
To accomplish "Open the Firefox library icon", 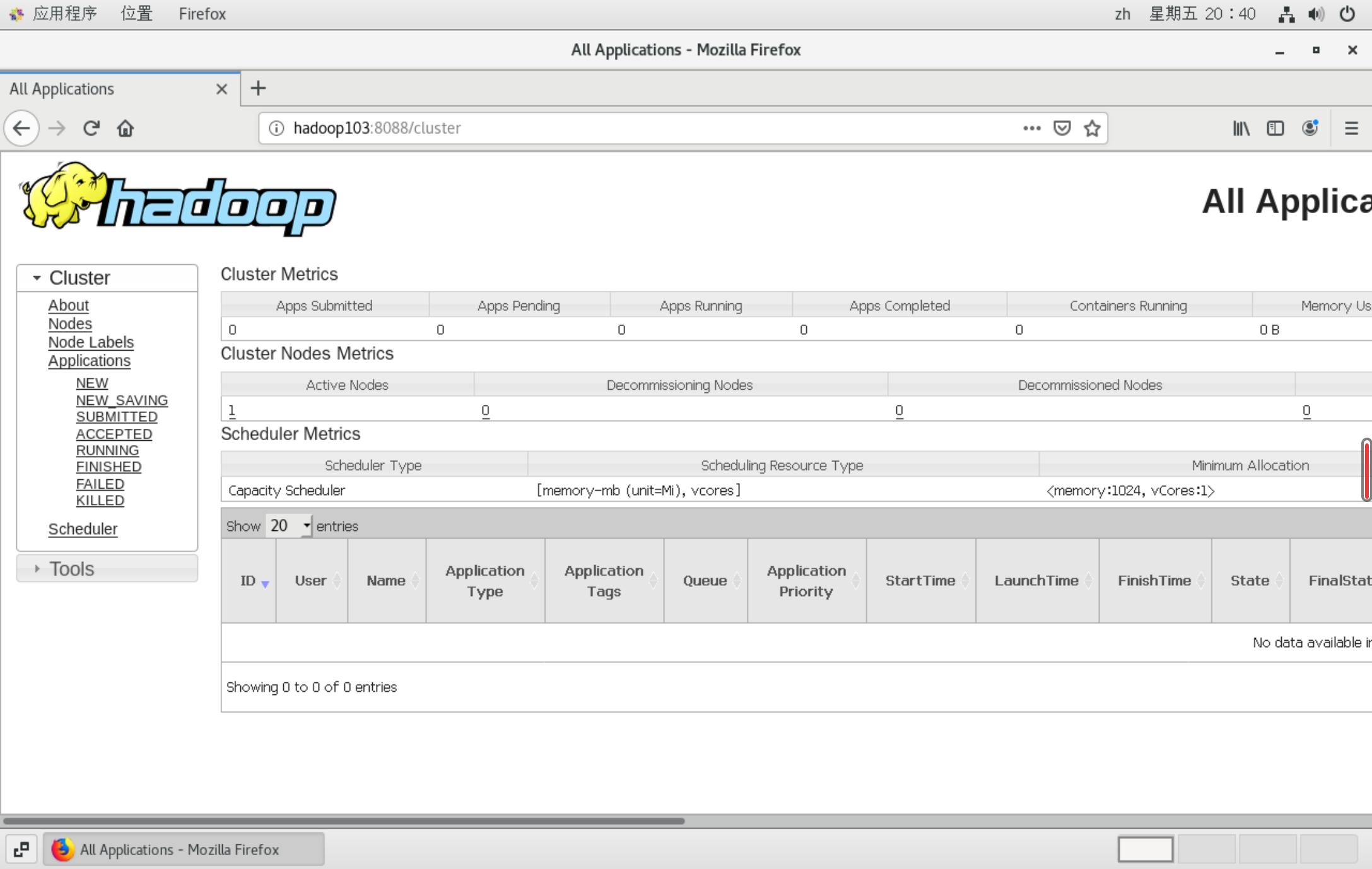I will click(x=1241, y=128).
